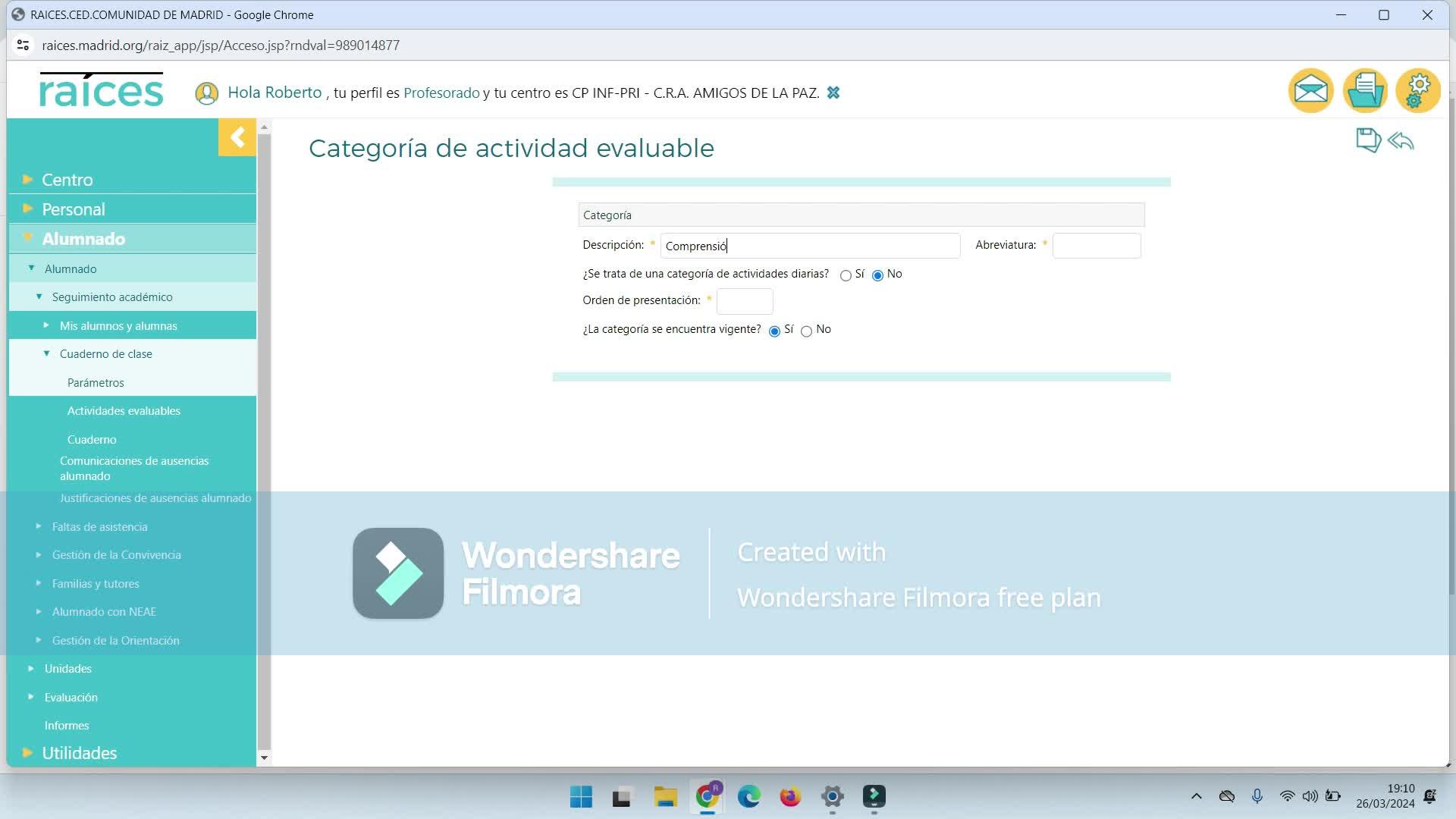This screenshot has width=1456, height=819.
Task: Open Informes in the sidebar
Action: coord(67,726)
